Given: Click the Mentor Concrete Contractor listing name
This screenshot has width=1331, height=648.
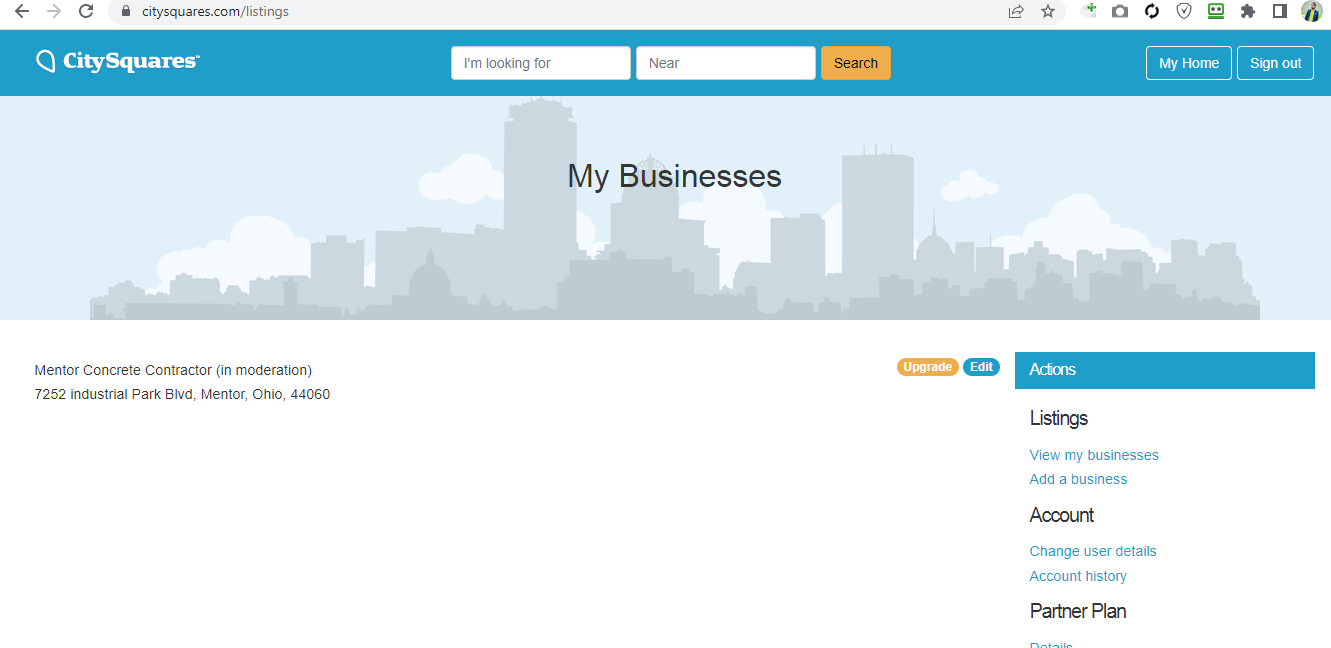Looking at the screenshot, I should pos(173,370).
